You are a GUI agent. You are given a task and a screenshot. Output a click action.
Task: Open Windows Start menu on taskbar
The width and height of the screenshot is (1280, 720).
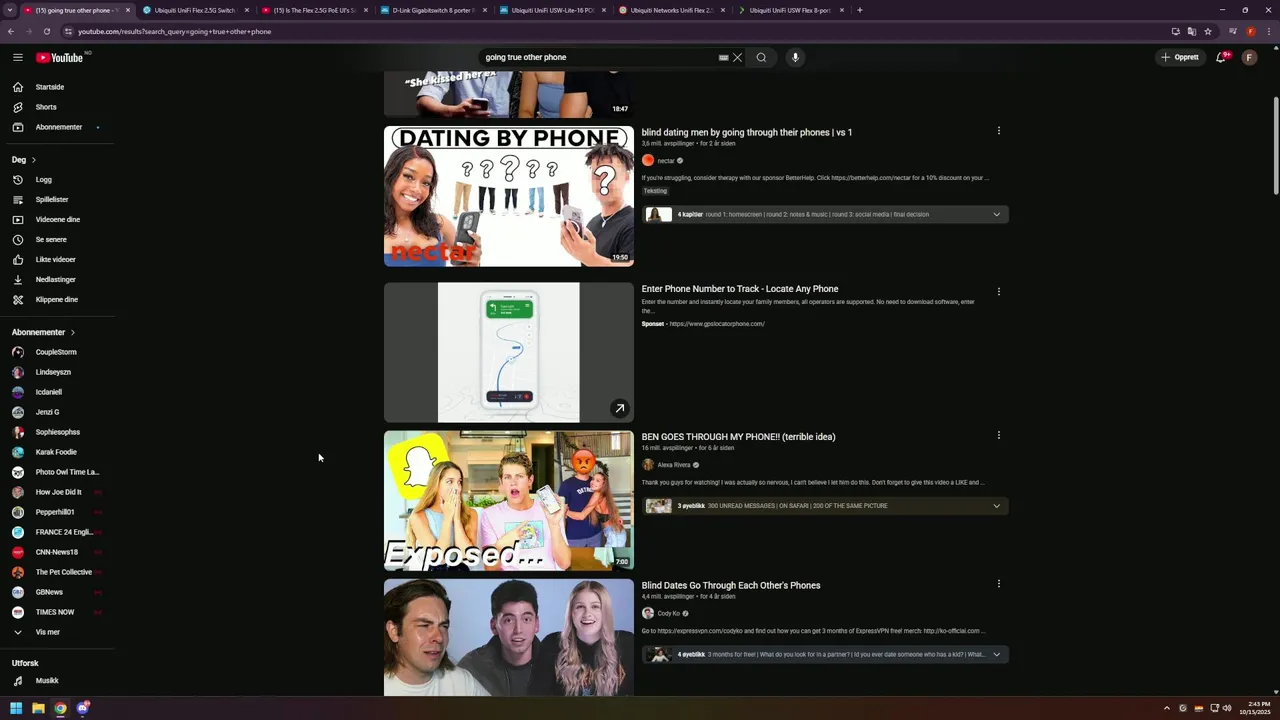coord(16,708)
